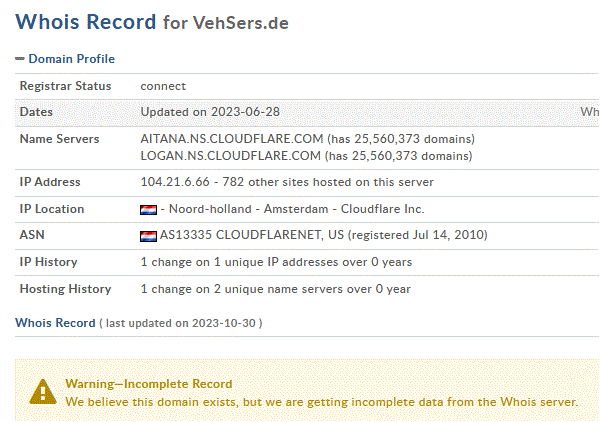This screenshot has height=422, width=600.
Task: Click AS13335 CLOUDFLARENET ASN entry
Action: (x=252, y=235)
